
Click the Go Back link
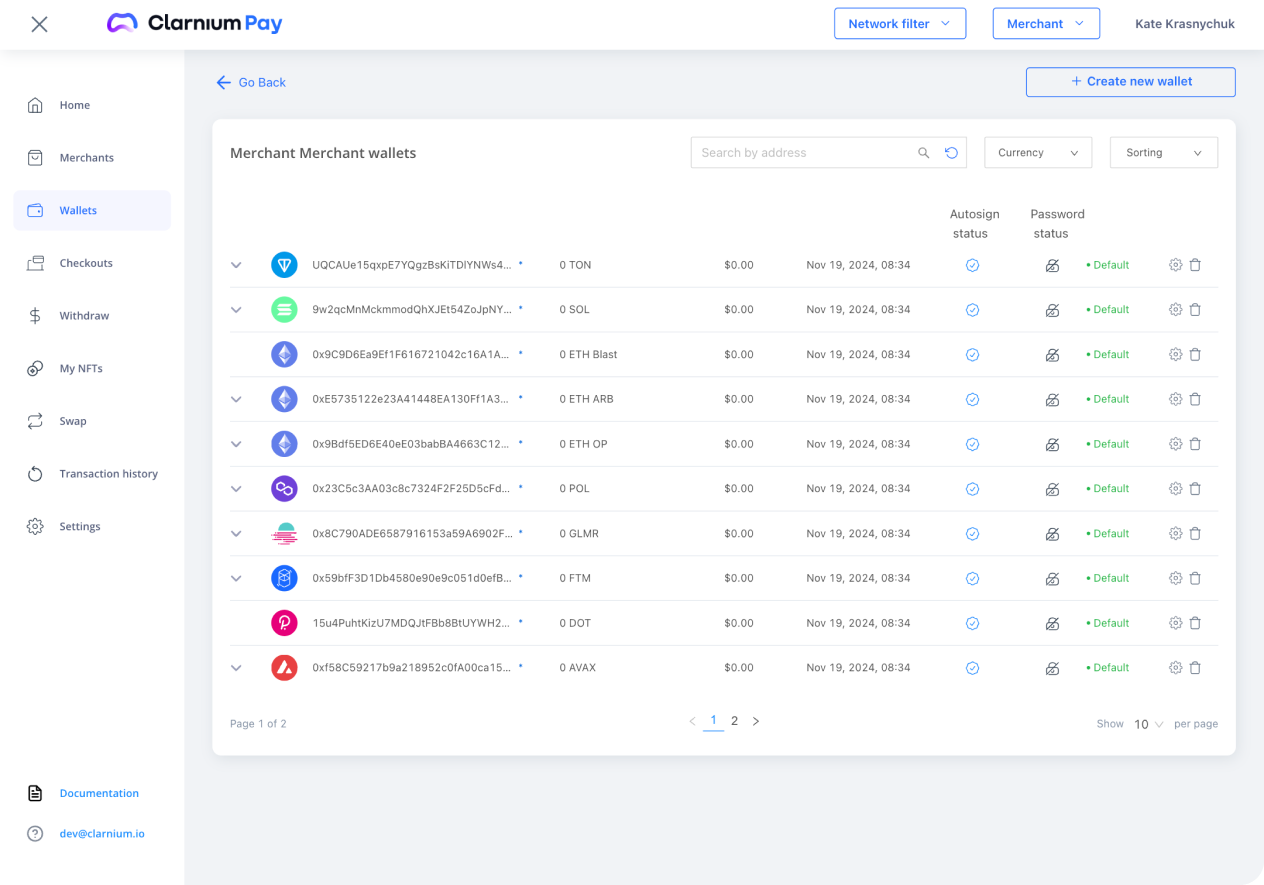251,82
